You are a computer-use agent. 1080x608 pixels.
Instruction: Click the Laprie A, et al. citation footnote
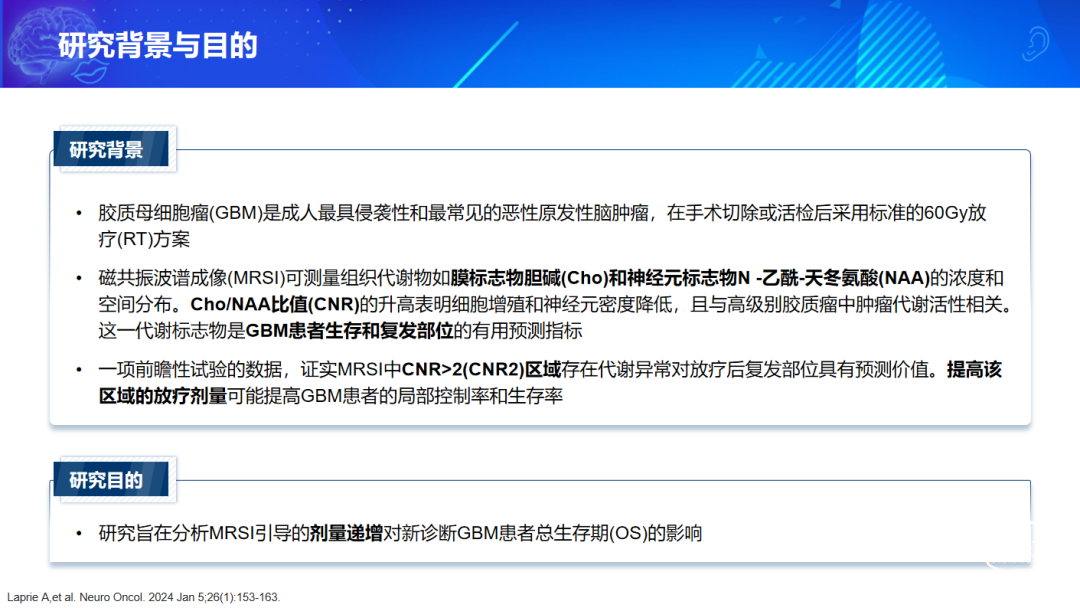pyautogui.click(x=143, y=597)
